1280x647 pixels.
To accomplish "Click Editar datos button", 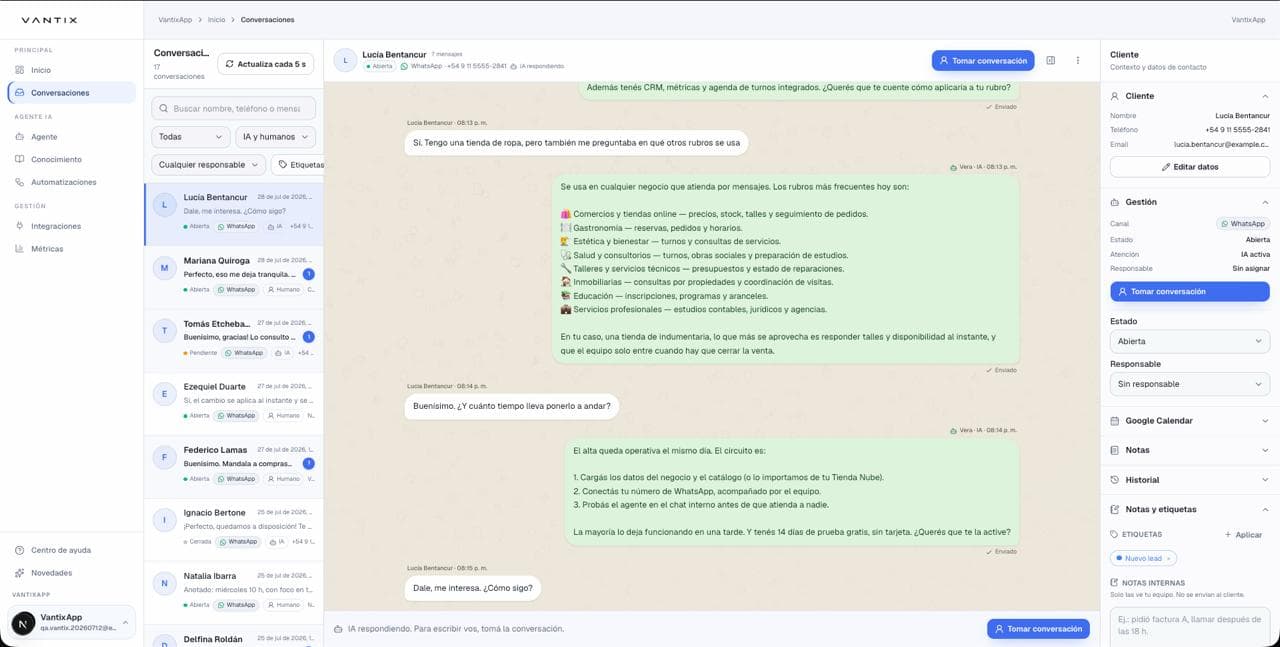I will [1190, 167].
